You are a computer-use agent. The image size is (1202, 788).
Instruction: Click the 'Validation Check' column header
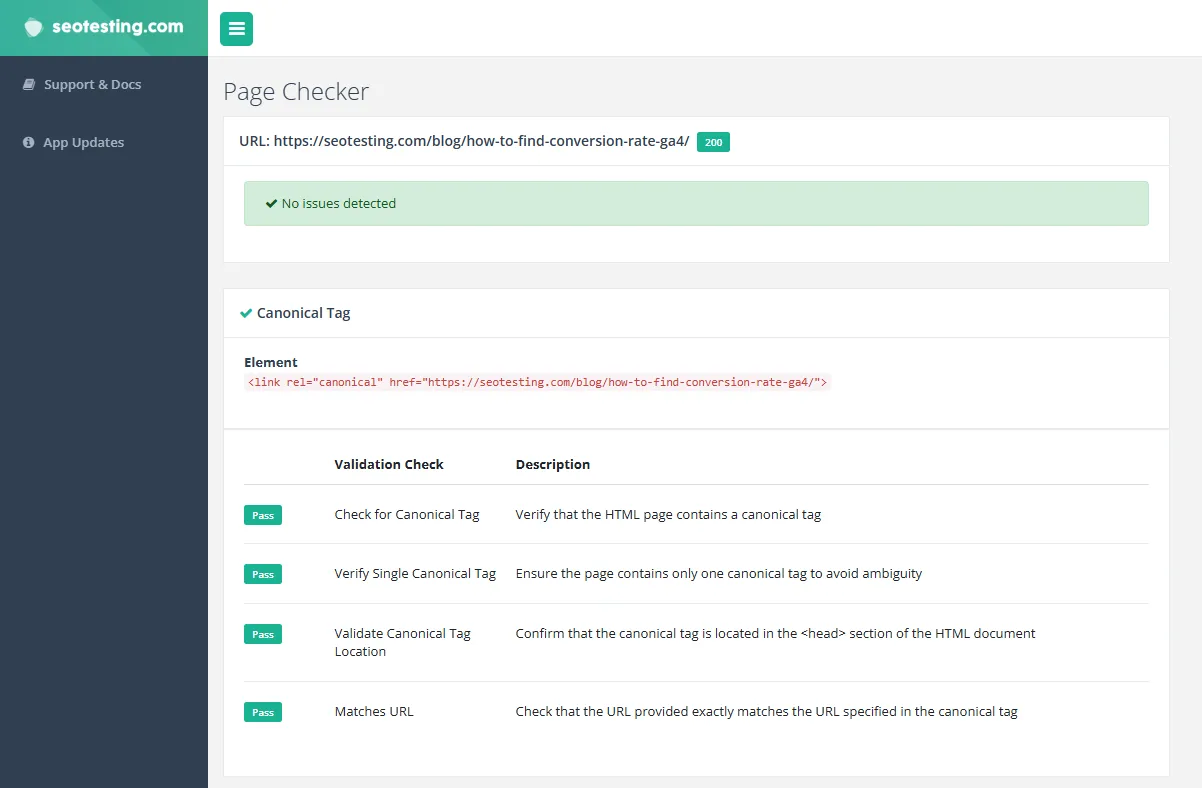click(x=389, y=465)
